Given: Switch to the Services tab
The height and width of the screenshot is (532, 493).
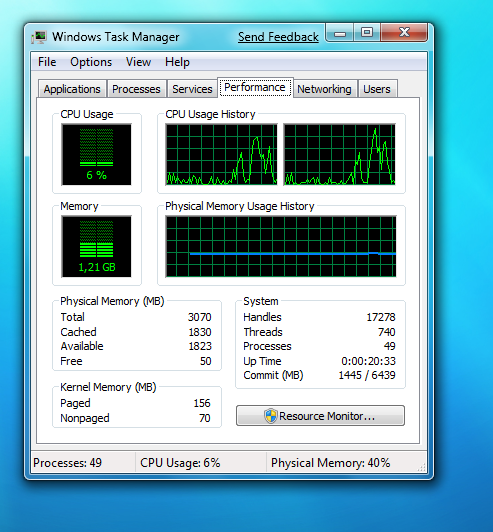Looking at the screenshot, I should pyautogui.click(x=192, y=89).
